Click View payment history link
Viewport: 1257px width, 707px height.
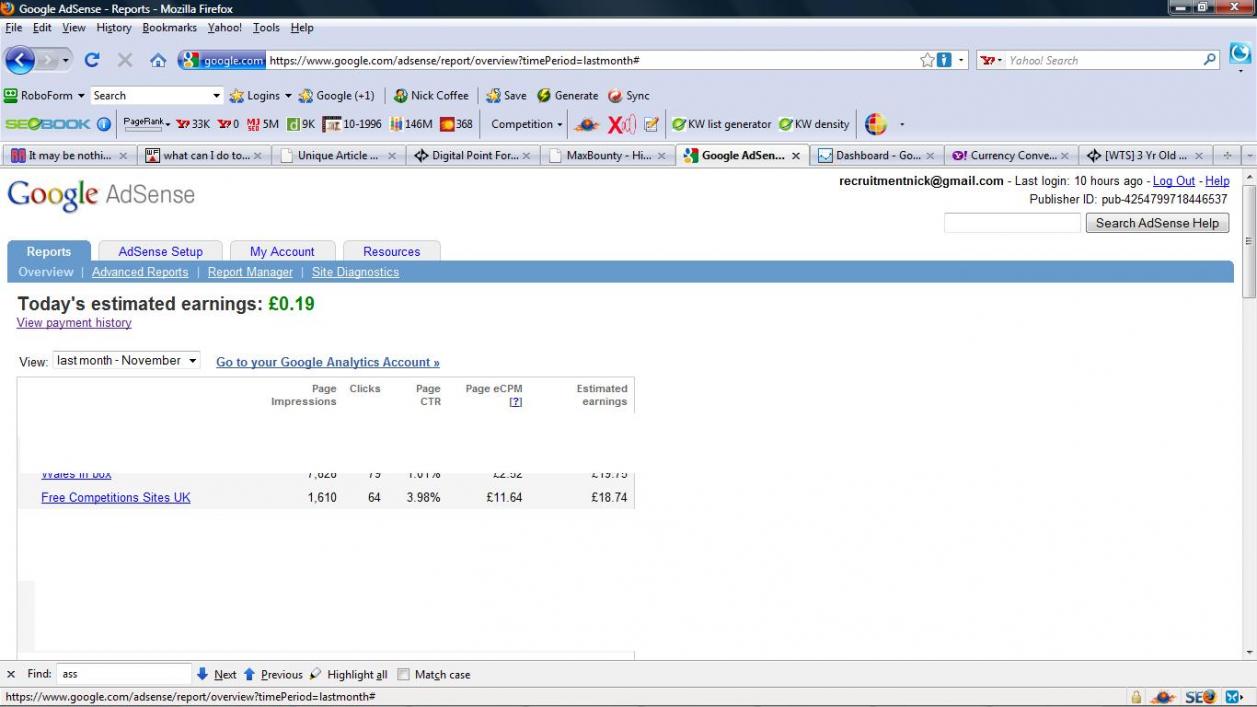tap(74, 323)
